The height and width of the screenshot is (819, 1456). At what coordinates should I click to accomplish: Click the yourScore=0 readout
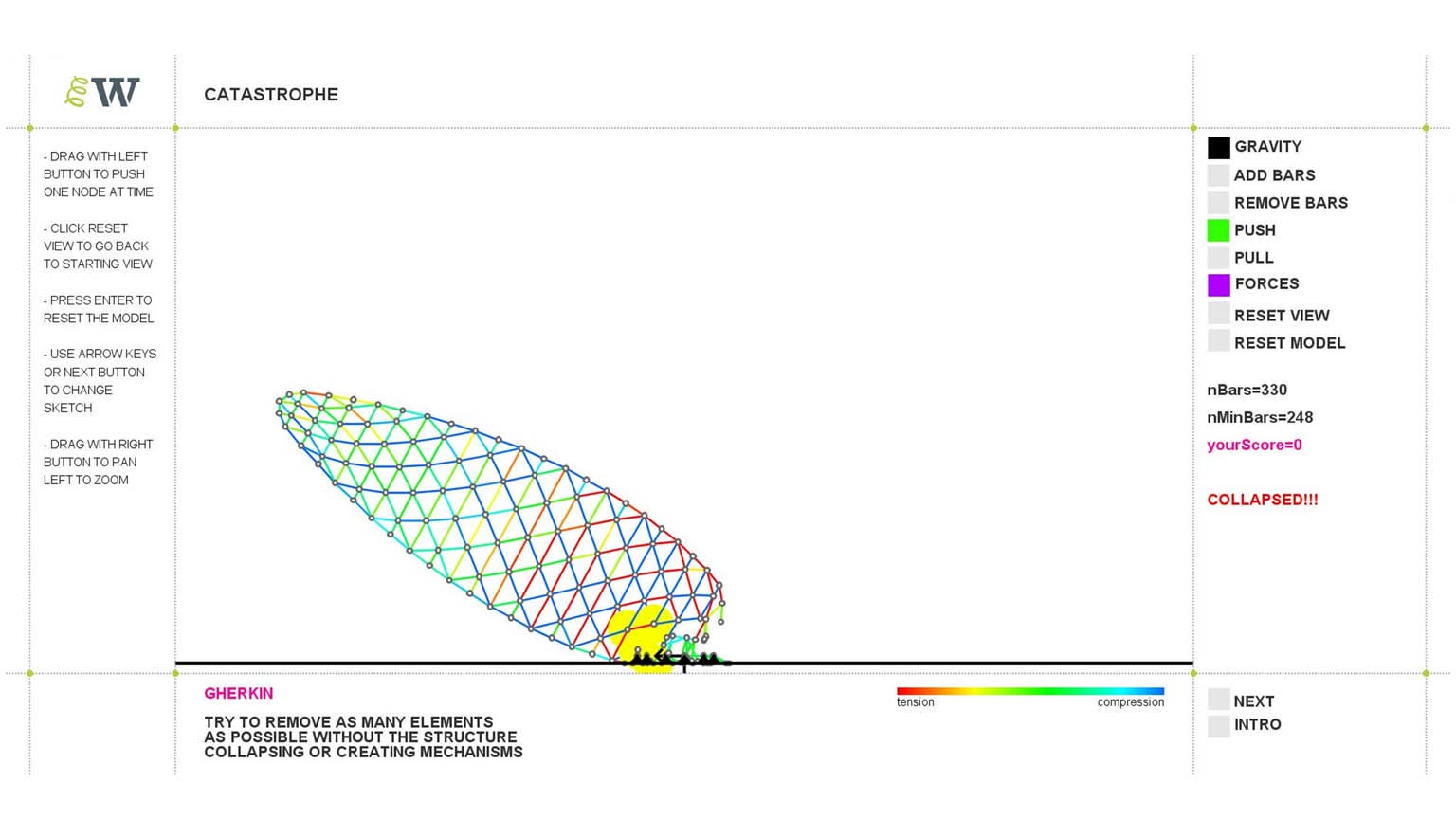tap(1254, 445)
